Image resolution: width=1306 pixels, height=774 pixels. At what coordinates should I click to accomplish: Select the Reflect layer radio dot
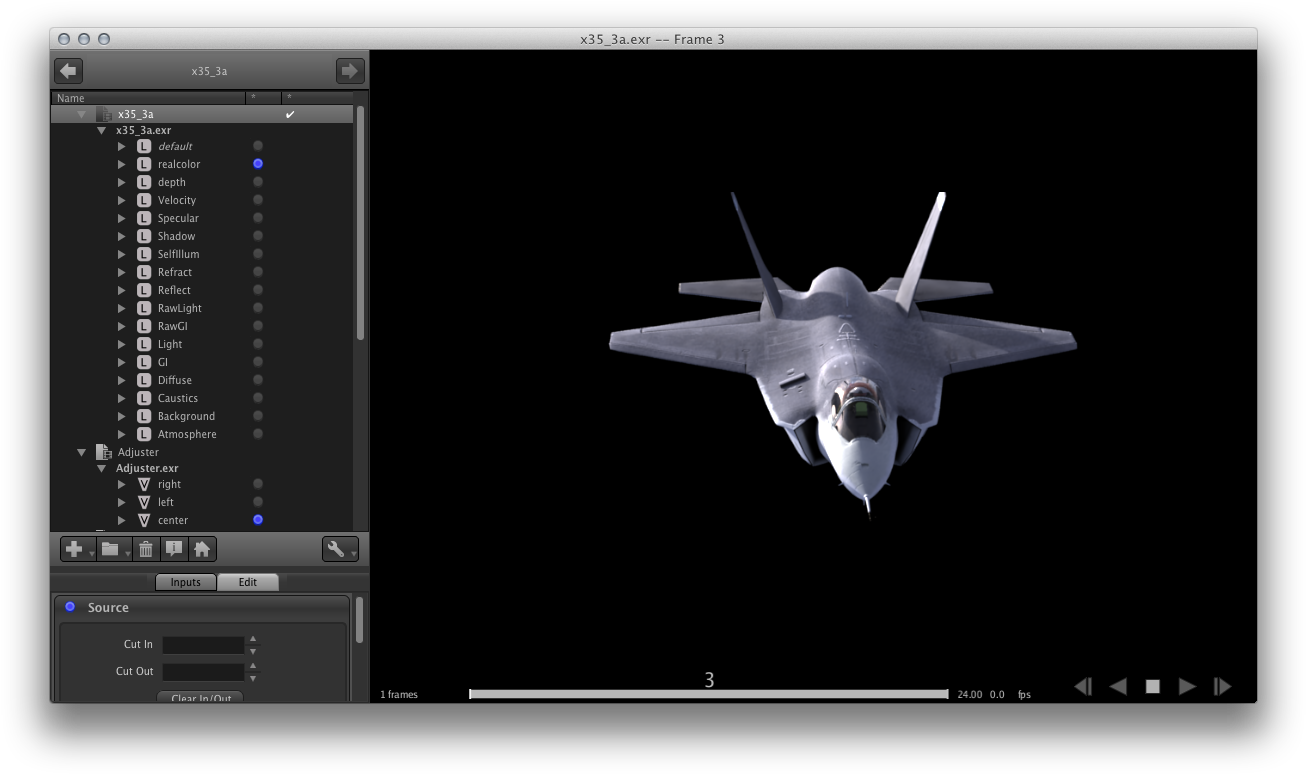(x=258, y=290)
